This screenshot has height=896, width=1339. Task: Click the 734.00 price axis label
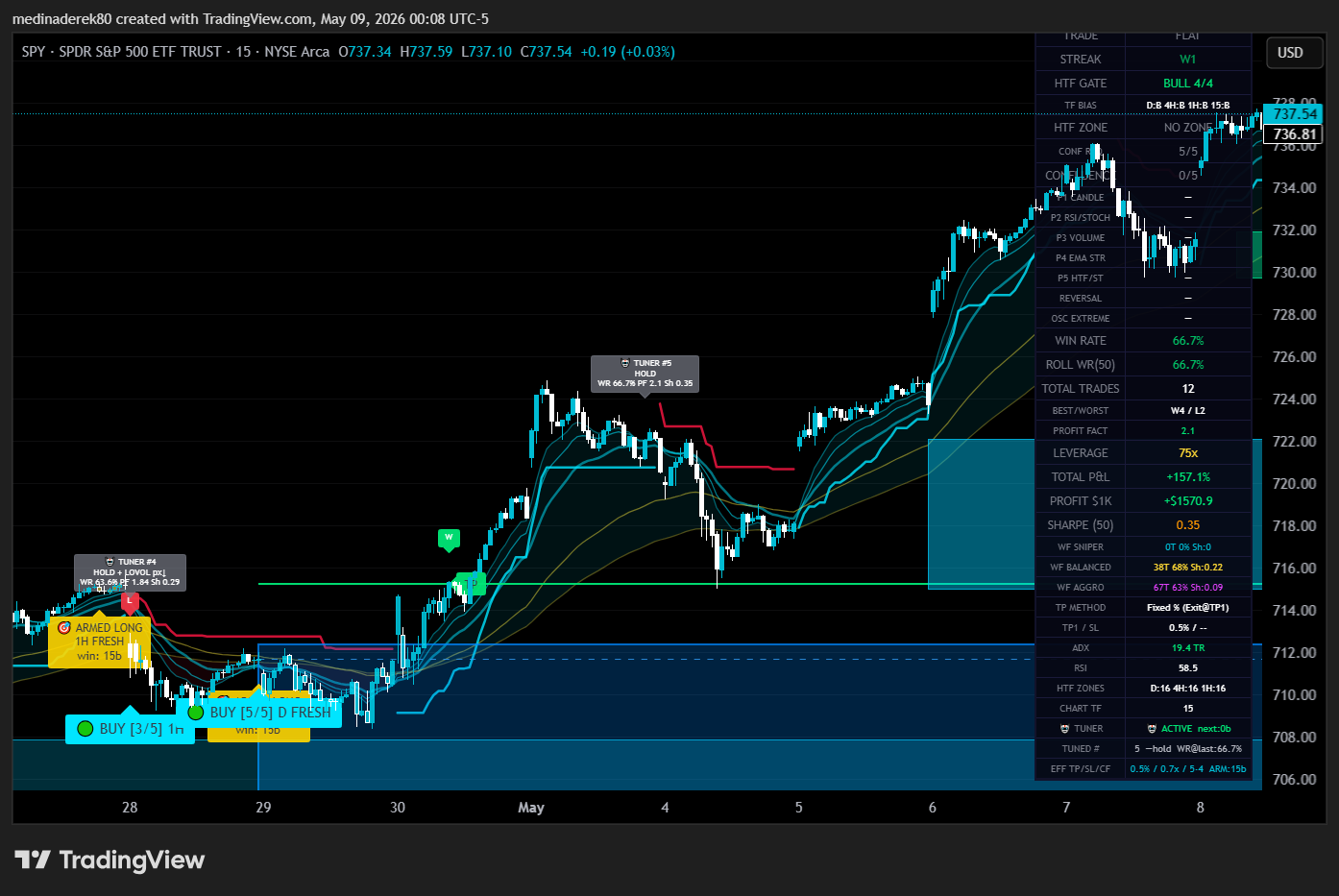click(x=1294, y=188)
